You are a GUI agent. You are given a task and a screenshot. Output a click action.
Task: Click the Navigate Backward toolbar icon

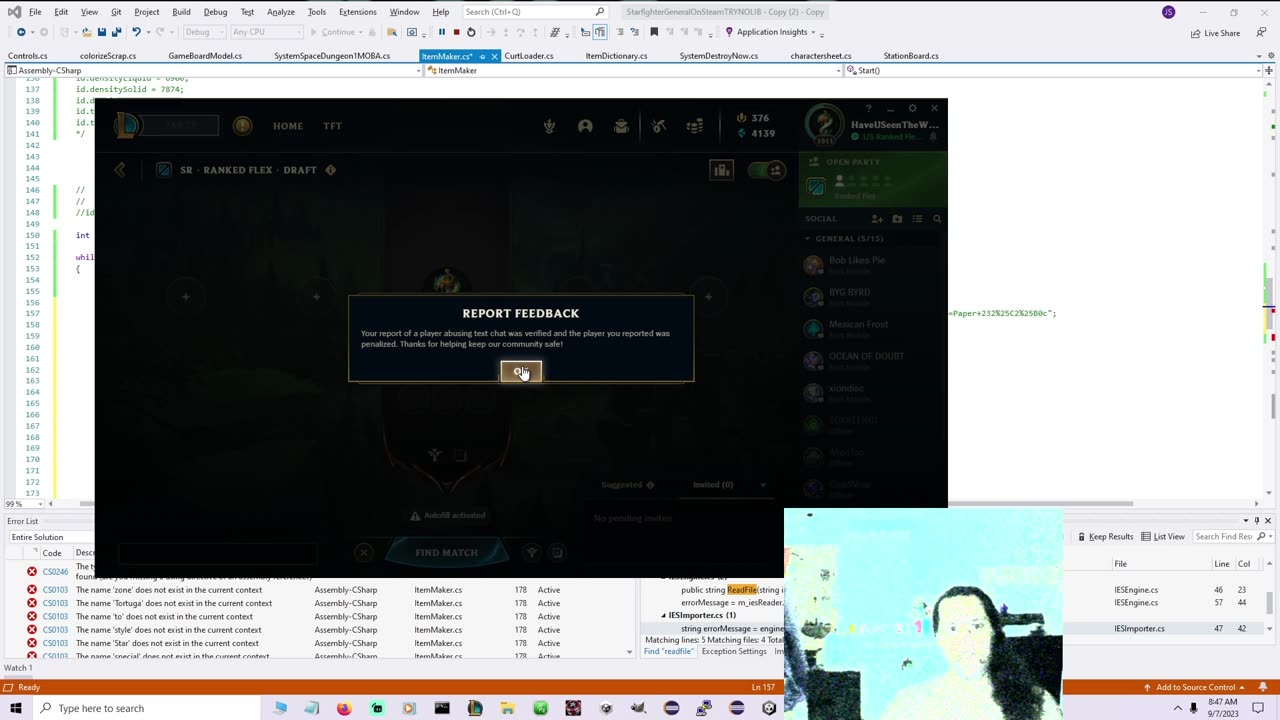point(21,32)
